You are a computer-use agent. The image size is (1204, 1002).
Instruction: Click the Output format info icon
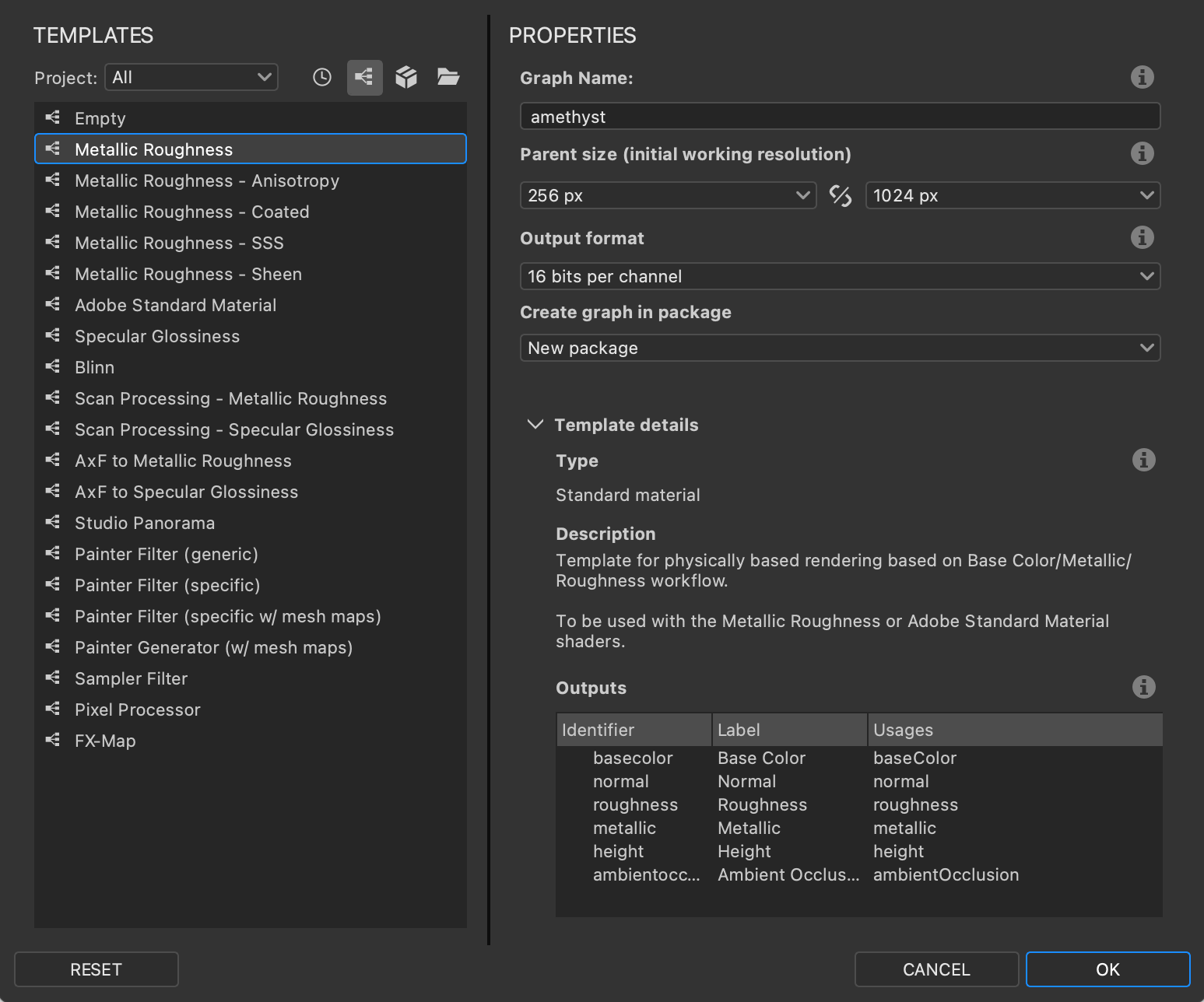(1142, 237)
